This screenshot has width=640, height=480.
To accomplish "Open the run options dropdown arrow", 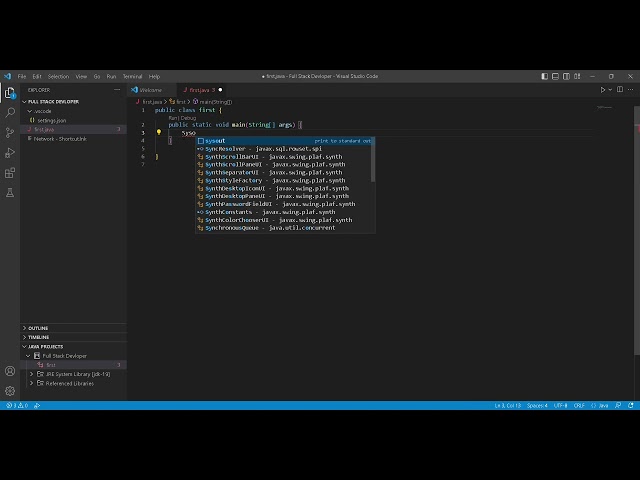I will coord(610,90).
